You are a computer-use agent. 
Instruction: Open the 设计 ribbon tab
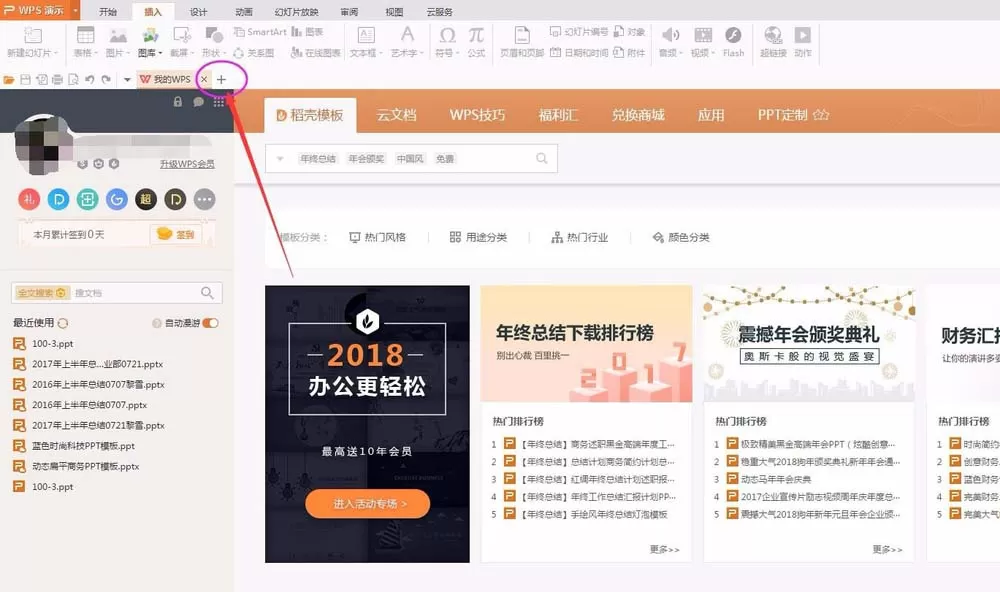[198, 11]
